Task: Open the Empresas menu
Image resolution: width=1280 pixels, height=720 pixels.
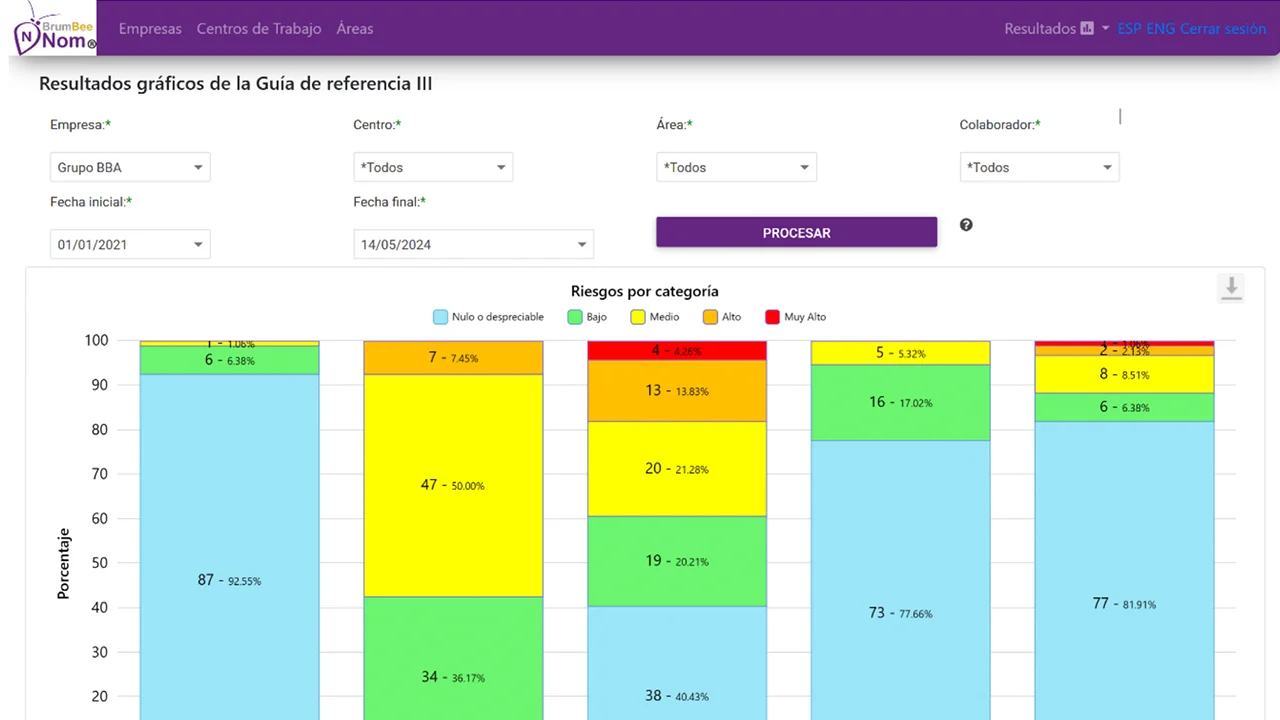Action: [x=150, y=29]
